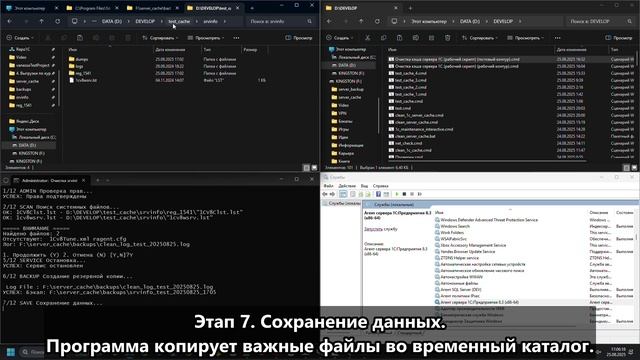The image size is (640, 360).
Task: Click Paste icon in DEVELOP Explorer toolbar
Action: 399,38
